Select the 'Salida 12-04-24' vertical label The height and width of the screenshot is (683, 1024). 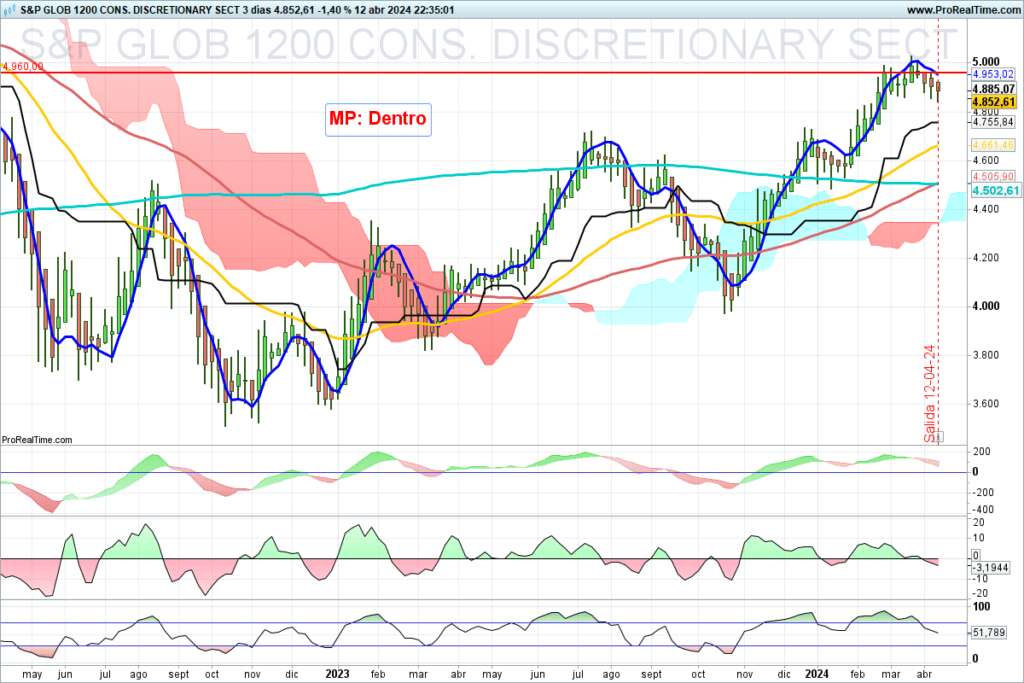coord(929,394)
